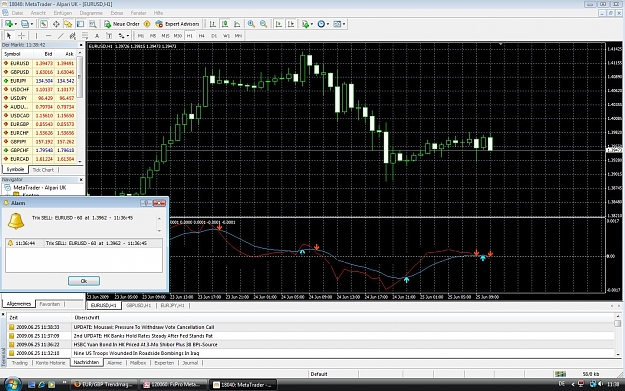Select the text label tool A

click(x=97, y=36)
